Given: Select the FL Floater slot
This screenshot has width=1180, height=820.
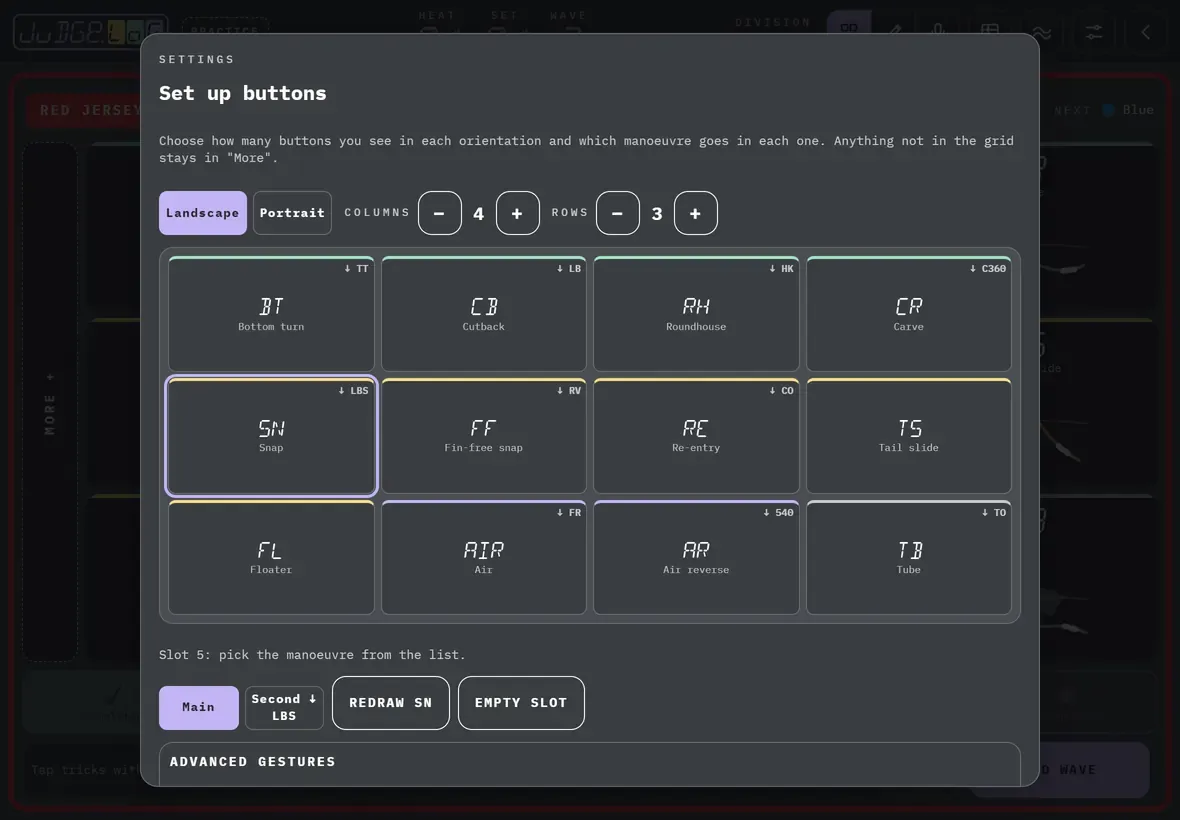Looking at the screenshot, I should pyautogui.click(x=271, y=557).
